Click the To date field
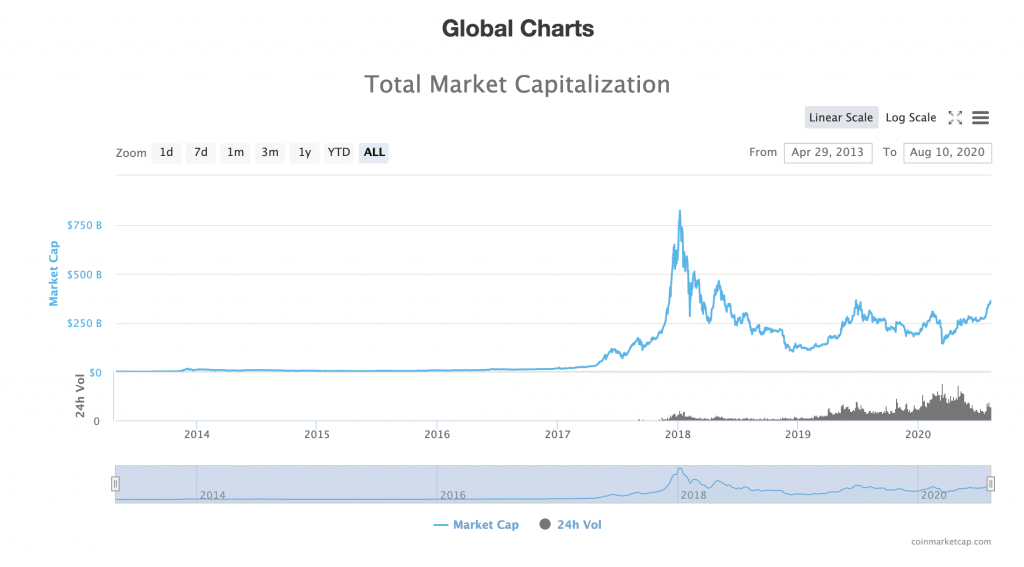 click(946, 153)
